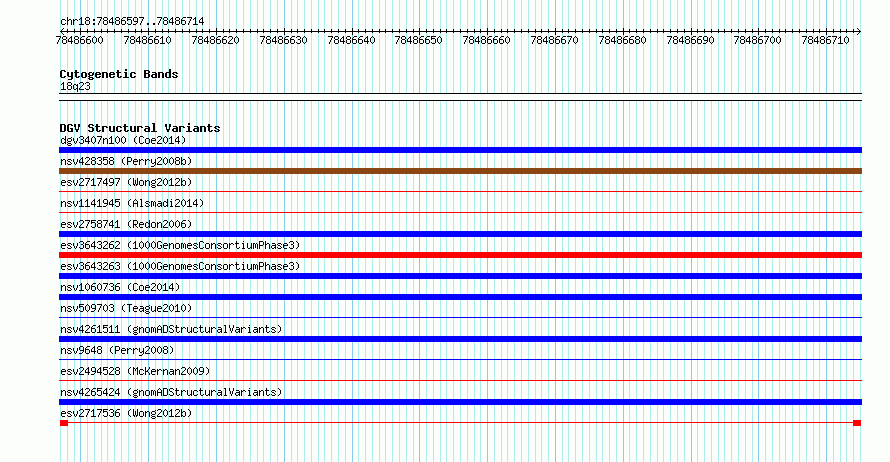Click the blue bar under esv3643263
The image size is (890, 462).
pos(460,276)
